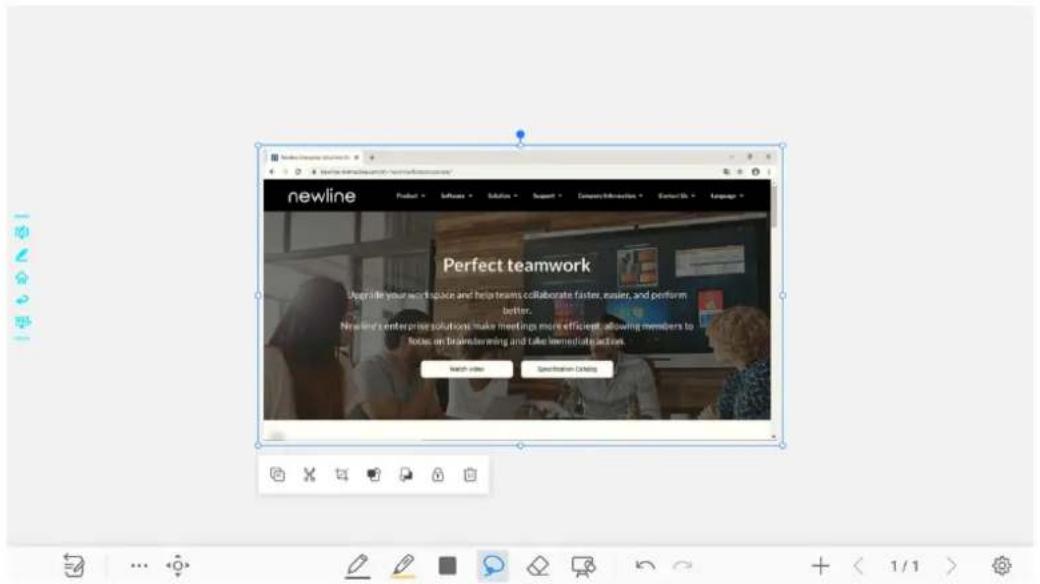Cut the selected image with the scissors icon
1040x584 pixels.
pyautogui.click(x=310, y=474)
